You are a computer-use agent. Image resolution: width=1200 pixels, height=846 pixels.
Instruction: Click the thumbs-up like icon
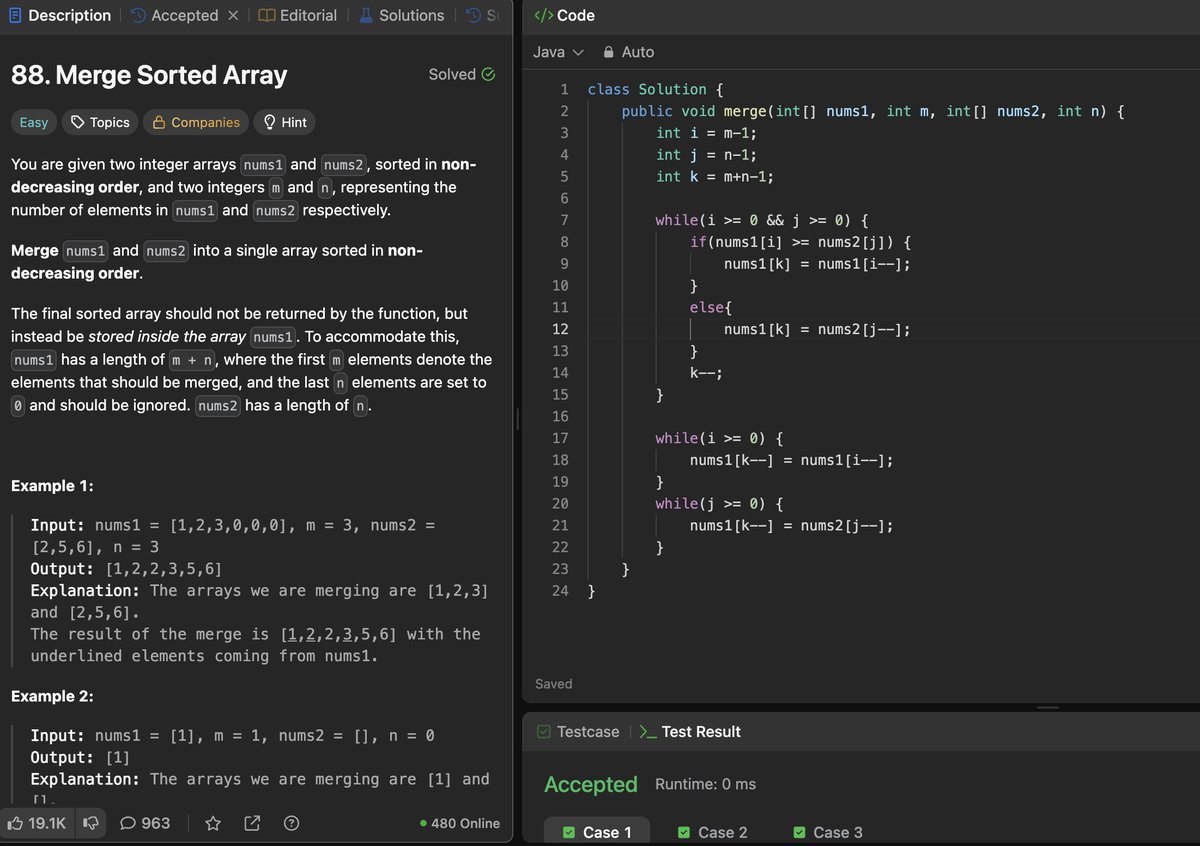click(16, 823)
